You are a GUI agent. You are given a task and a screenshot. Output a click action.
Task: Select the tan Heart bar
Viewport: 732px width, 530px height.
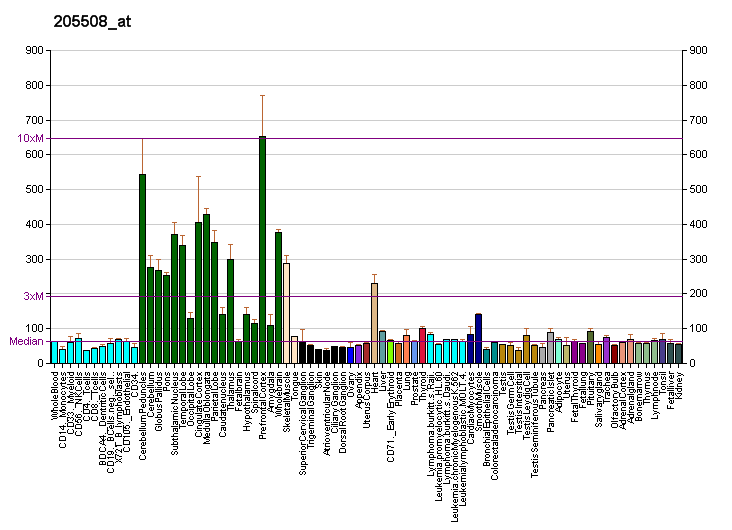[374, 323]
